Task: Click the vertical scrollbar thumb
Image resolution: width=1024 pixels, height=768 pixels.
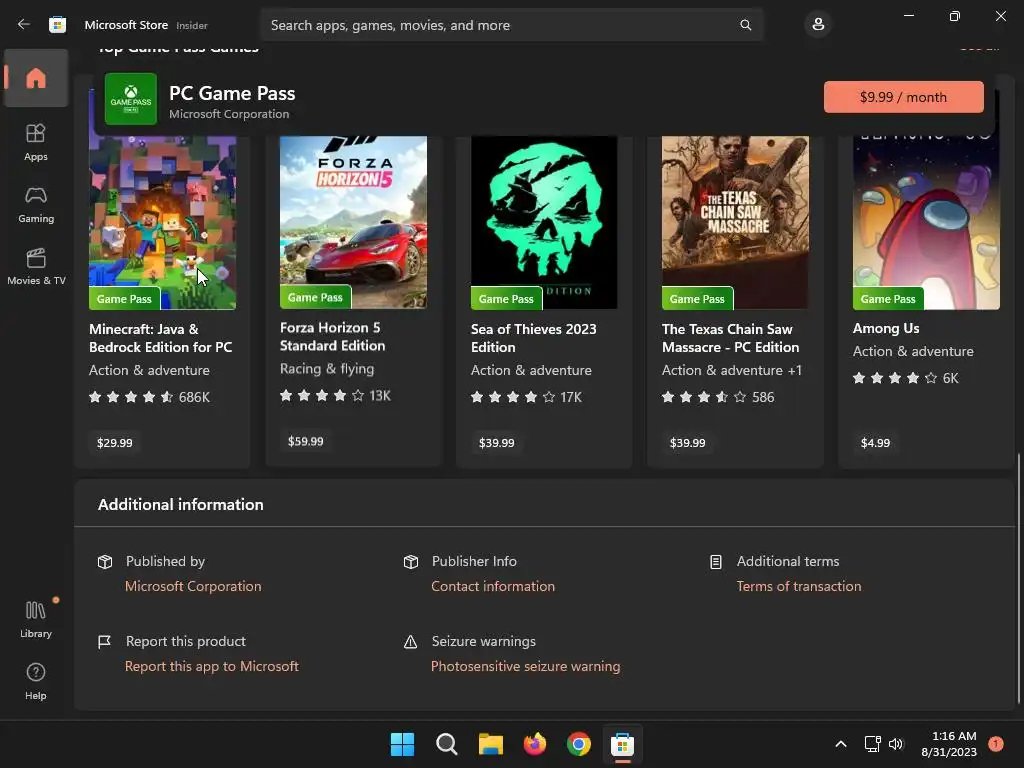Action: click(1019, 579)
